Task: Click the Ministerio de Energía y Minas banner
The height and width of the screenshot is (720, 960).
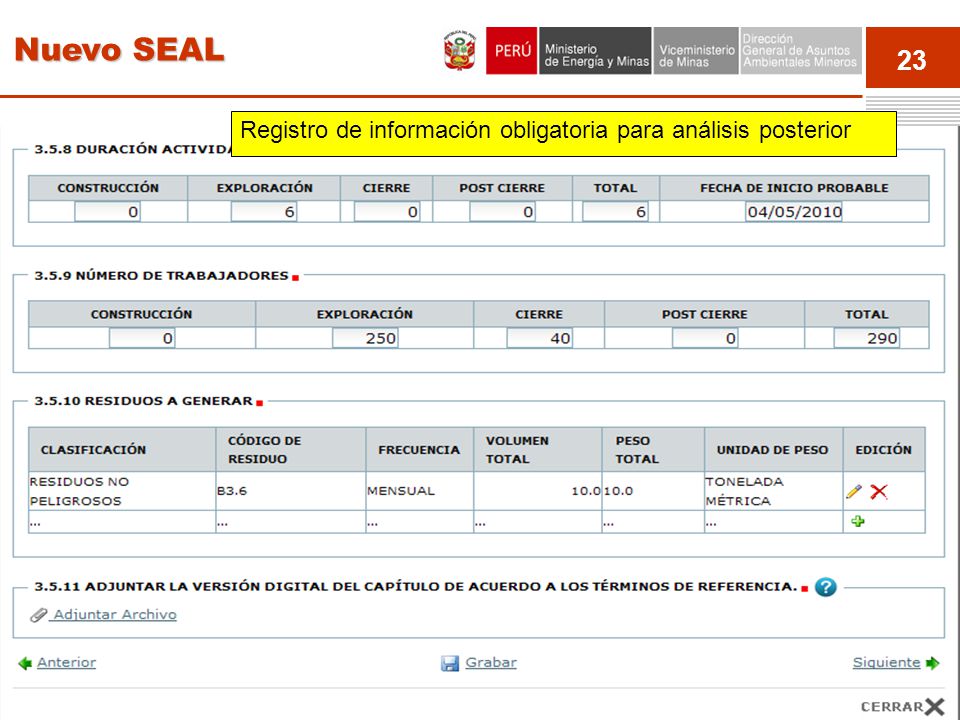Action: tap(595, 51)
